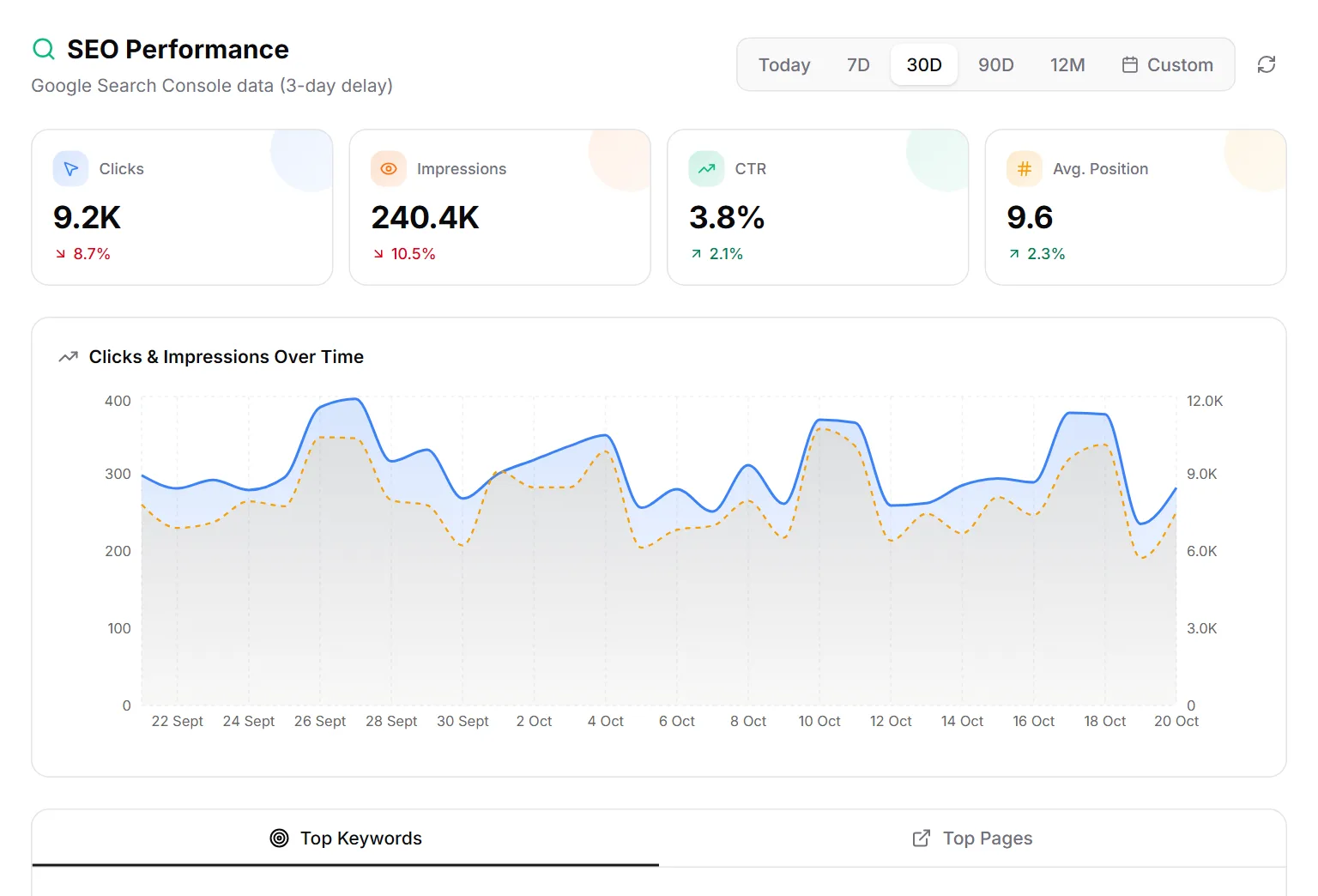This screenshot has height=896, width=1318.
Task: Click the CTR trending-up icon
Action: tap(706, 169)
